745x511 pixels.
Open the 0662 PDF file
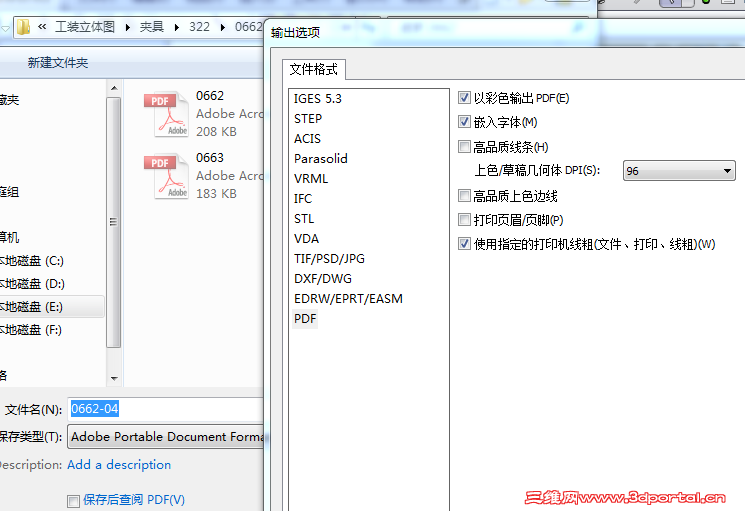[203, 114]
